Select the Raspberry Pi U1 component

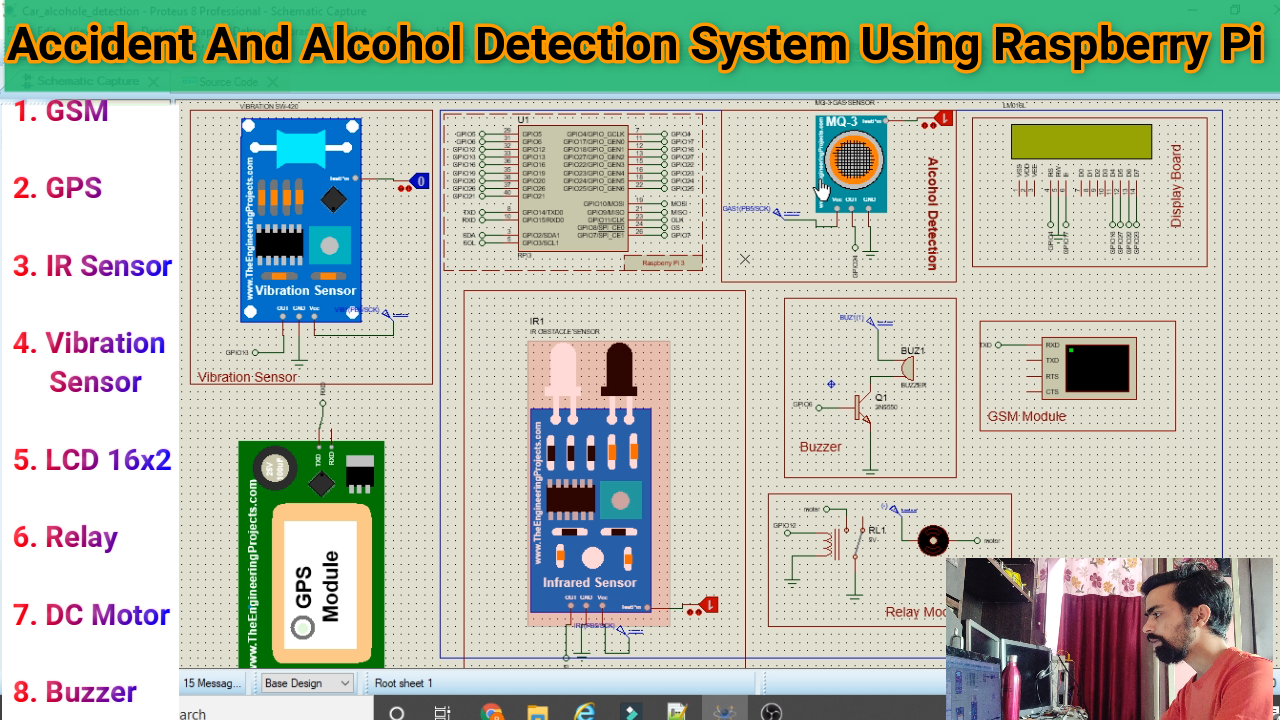pos(572,186)
